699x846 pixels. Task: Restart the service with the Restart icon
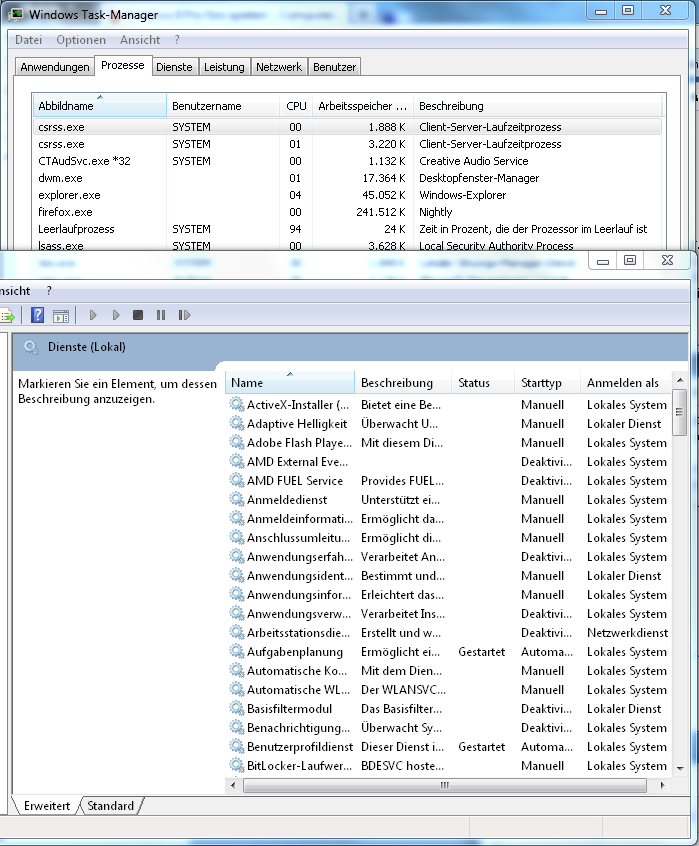click(x=184, y=315)
